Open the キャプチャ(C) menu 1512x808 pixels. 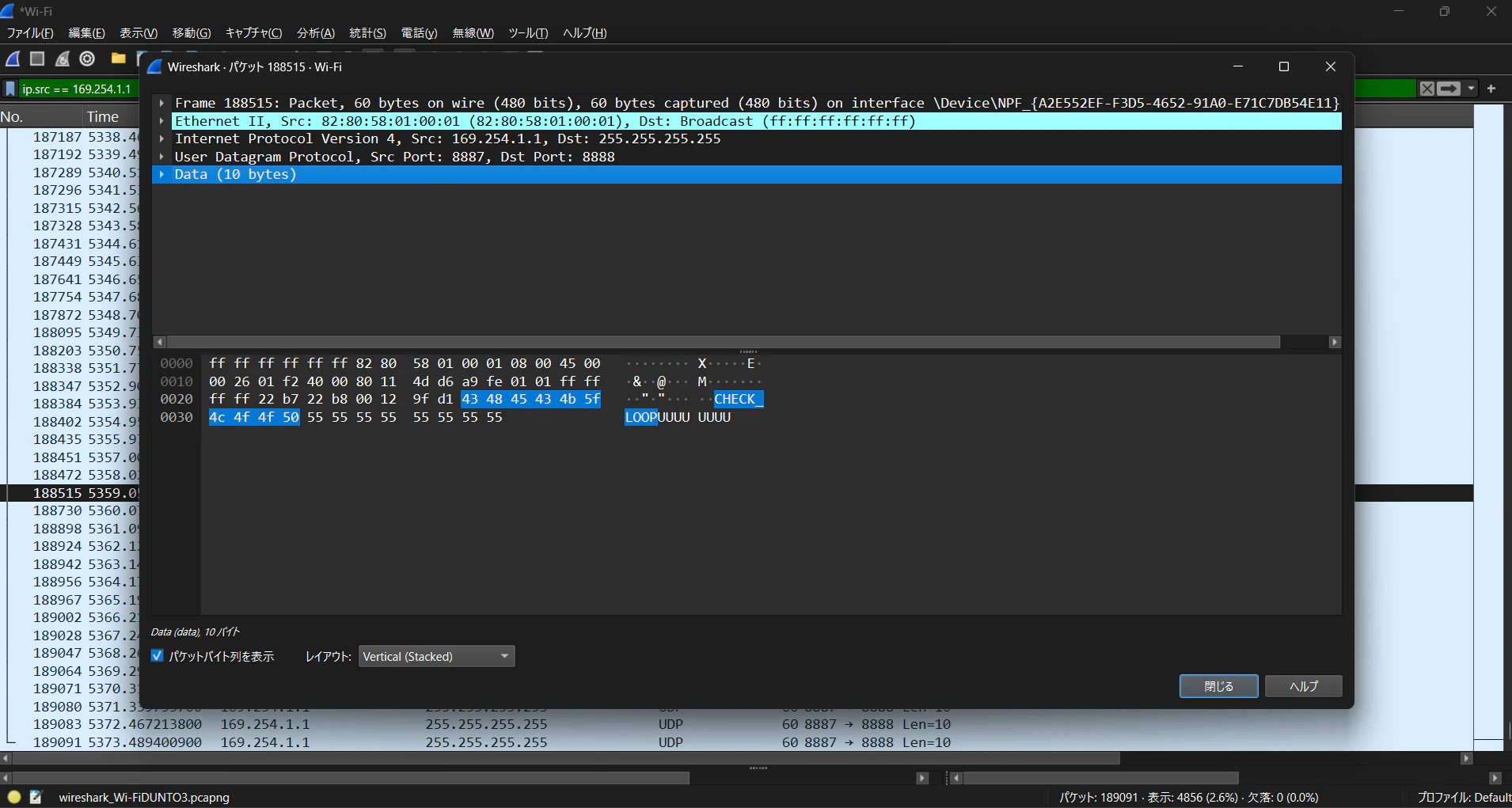tap(253, 33)
